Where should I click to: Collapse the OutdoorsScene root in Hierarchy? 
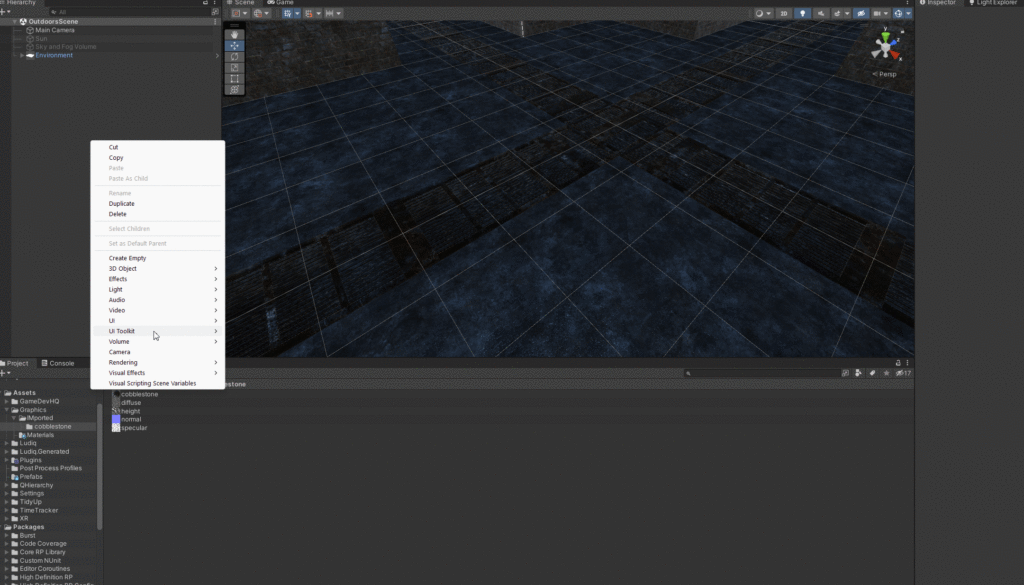(14, 22)
